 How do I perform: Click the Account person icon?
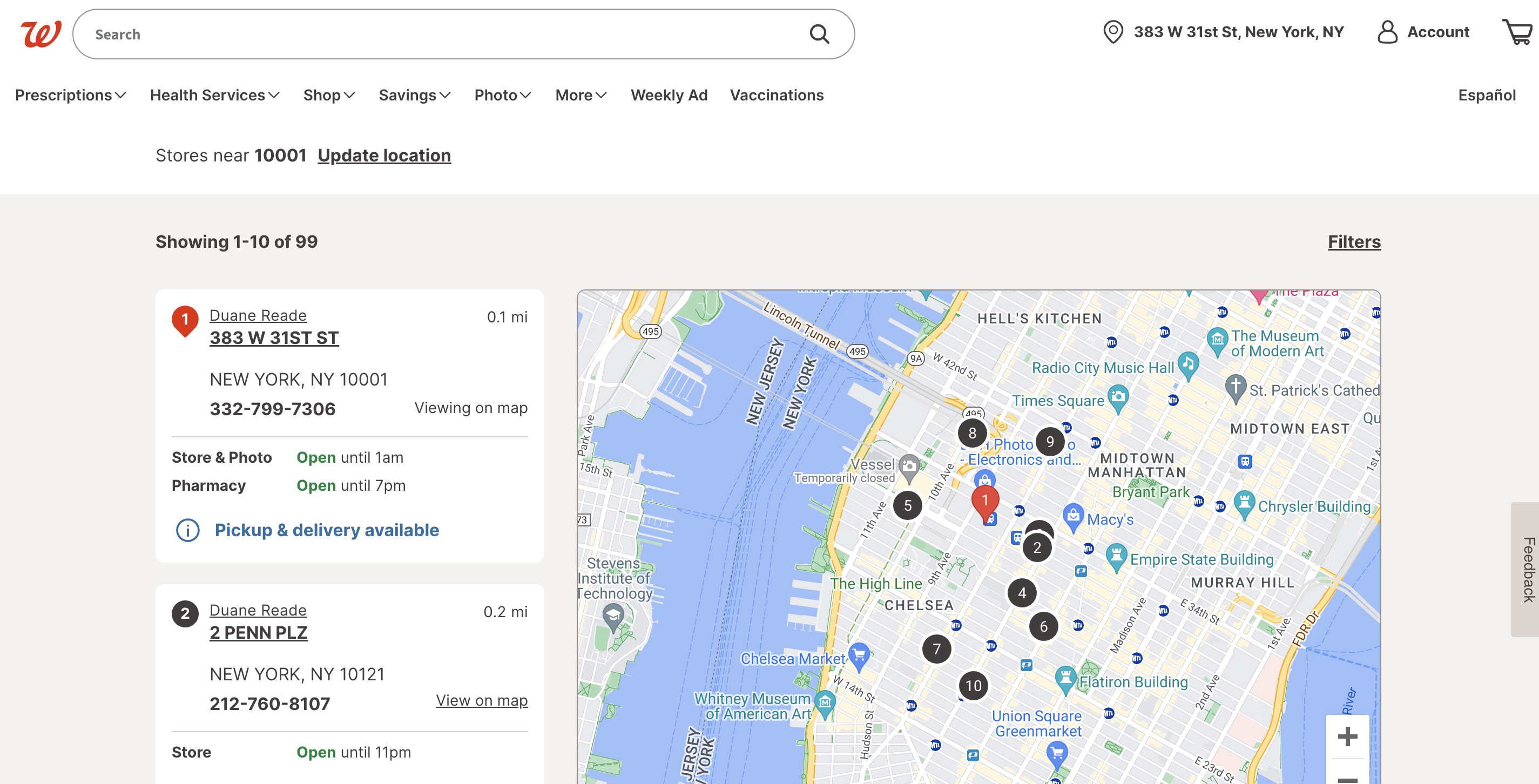click(1387, 32)
